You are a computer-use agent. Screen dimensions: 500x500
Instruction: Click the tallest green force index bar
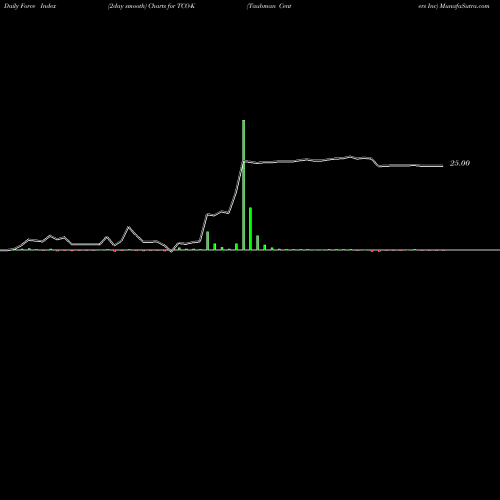tap(244, 185)
